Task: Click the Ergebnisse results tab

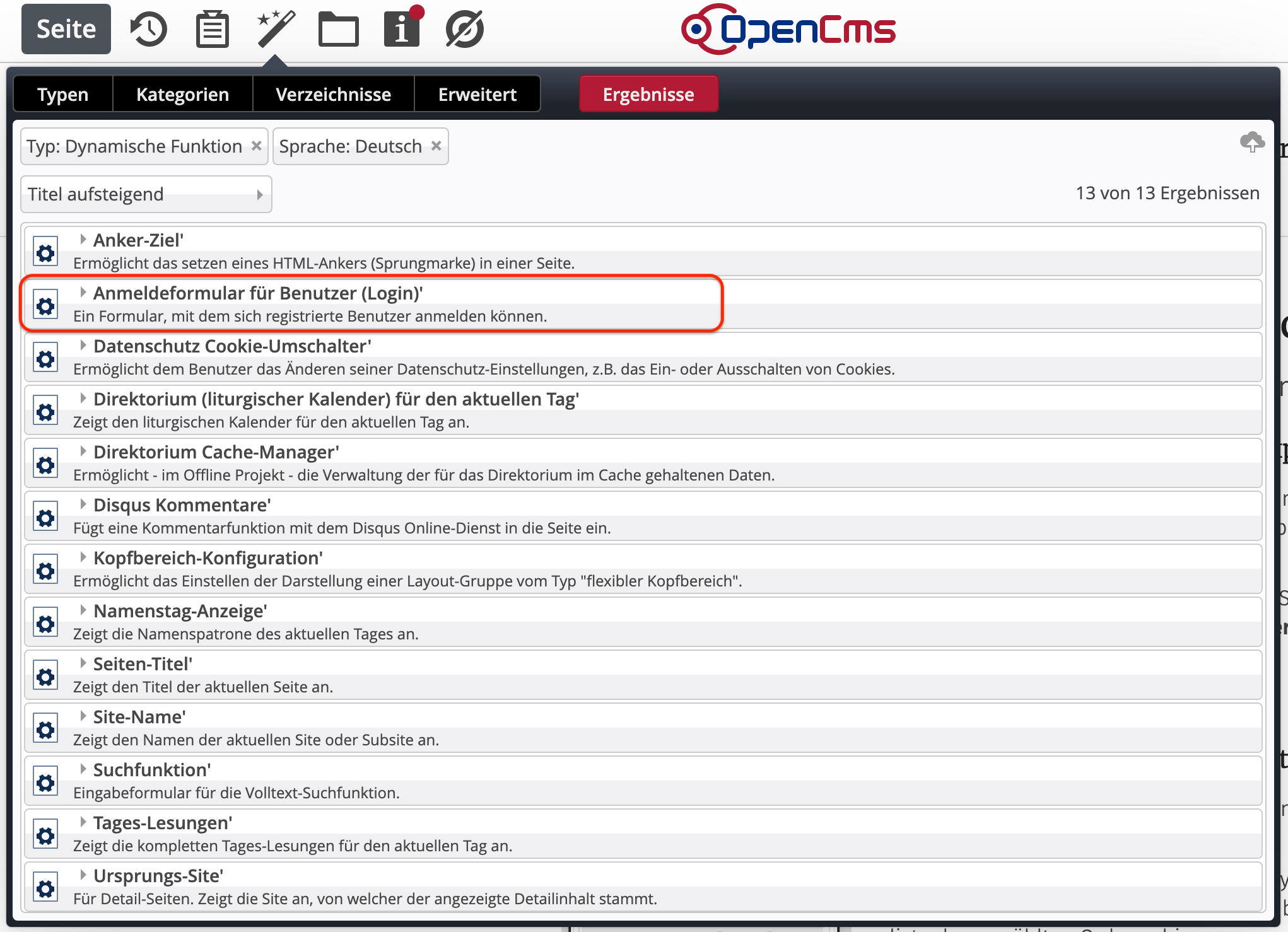Action: tap(648, 95)
